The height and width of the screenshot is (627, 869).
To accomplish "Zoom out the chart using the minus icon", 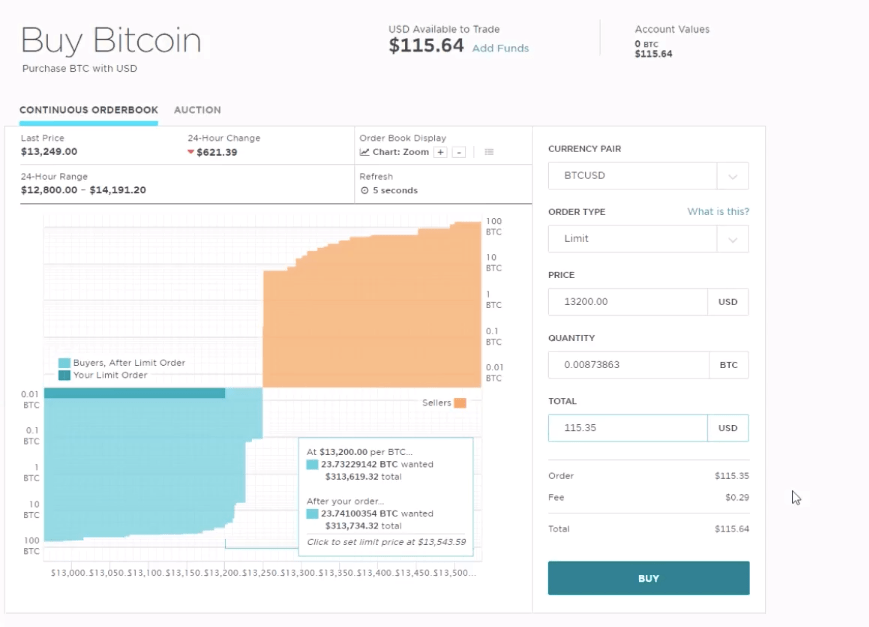I will [459, 152].
